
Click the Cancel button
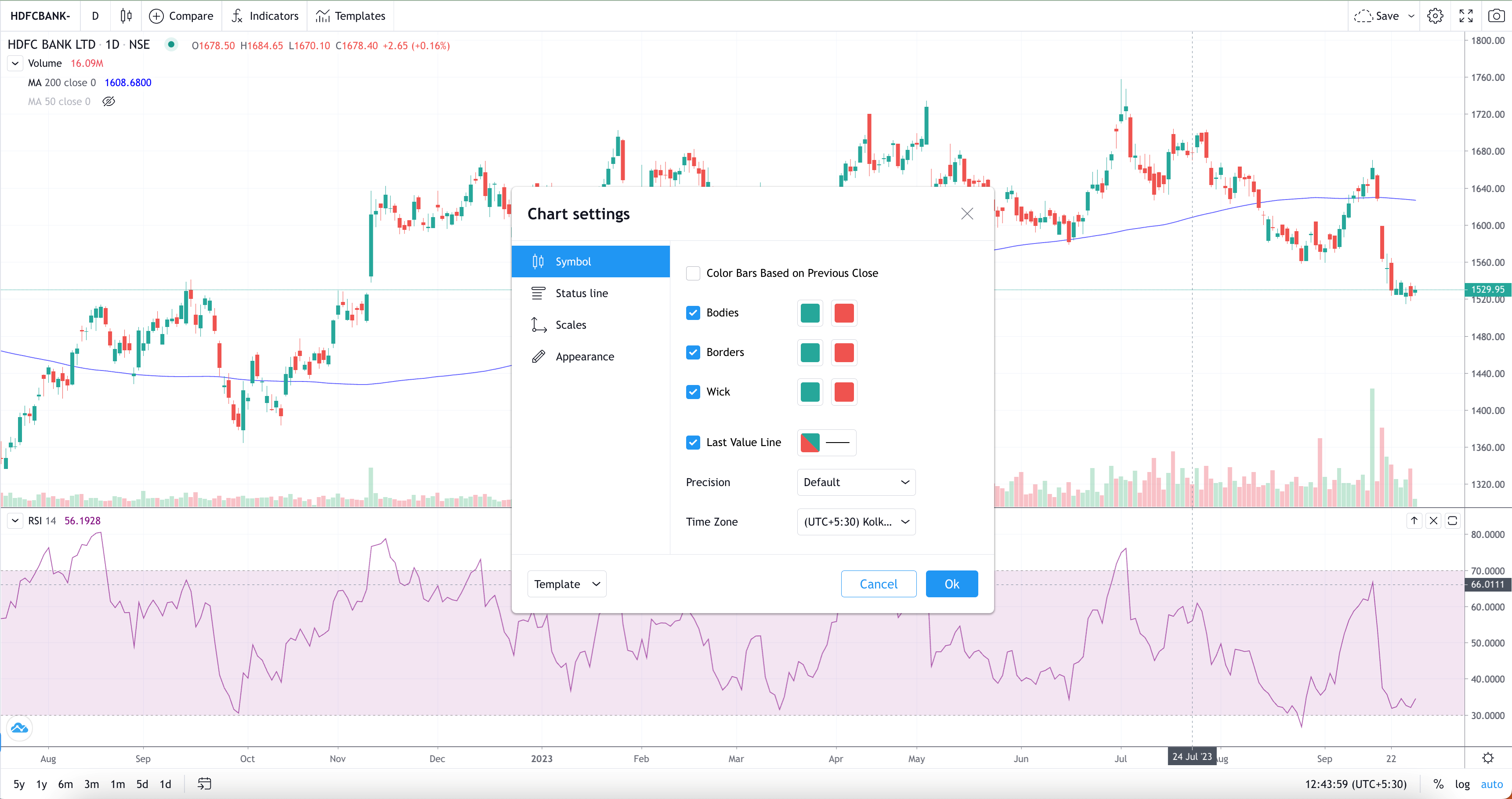[878, 584]
